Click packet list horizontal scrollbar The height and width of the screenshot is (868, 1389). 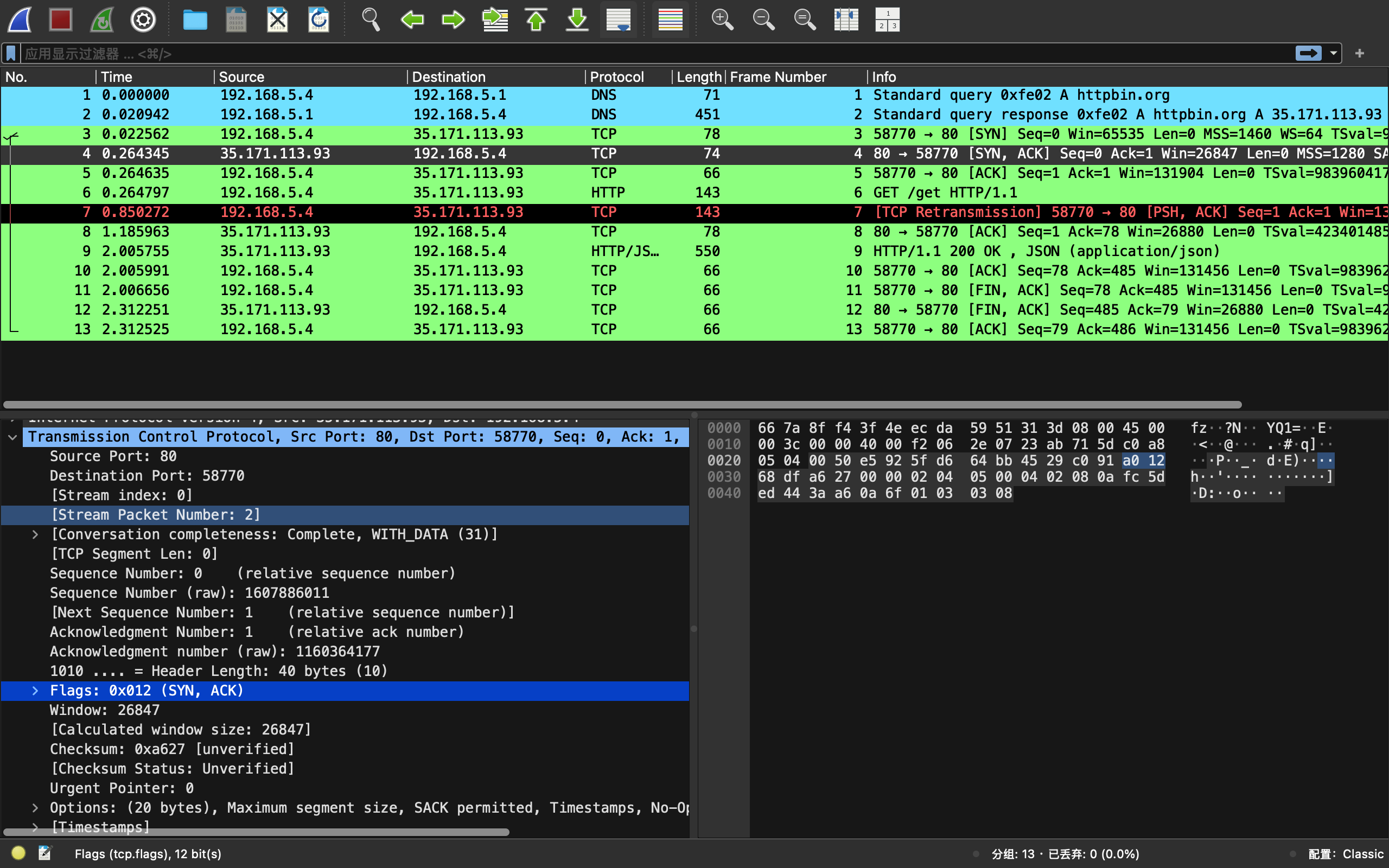[x=623, y=405]
